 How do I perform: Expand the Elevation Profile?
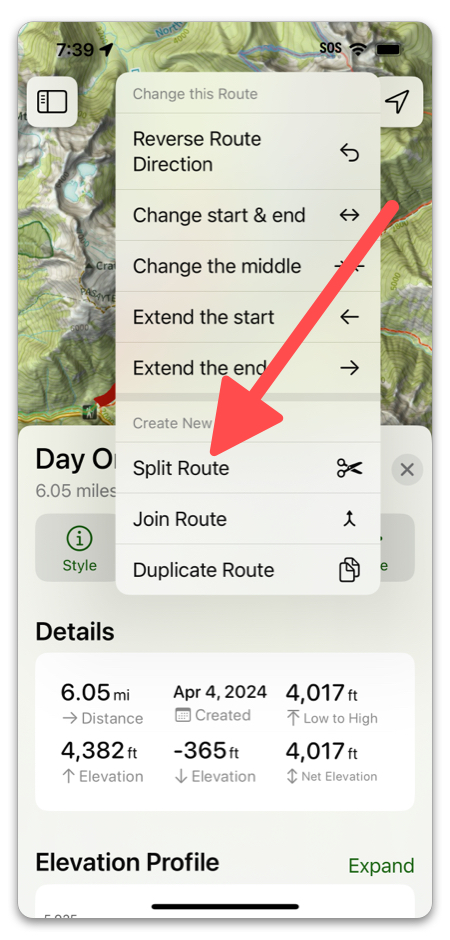pos(381,866)
